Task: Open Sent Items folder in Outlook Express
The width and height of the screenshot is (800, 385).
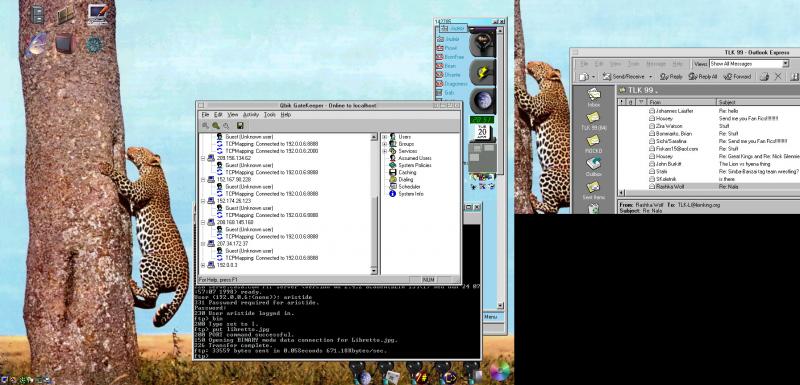Action: (593, 191)
